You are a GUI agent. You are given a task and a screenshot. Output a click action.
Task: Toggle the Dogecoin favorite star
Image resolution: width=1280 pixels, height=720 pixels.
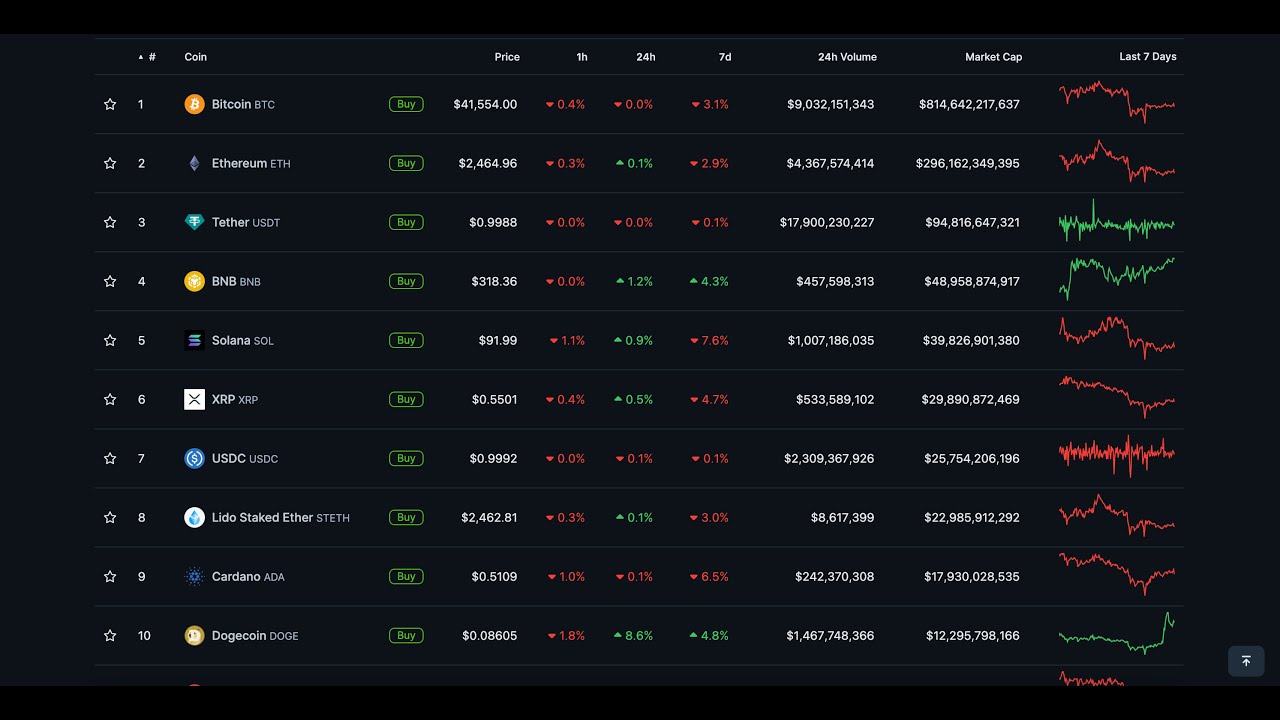click(110, 635)
